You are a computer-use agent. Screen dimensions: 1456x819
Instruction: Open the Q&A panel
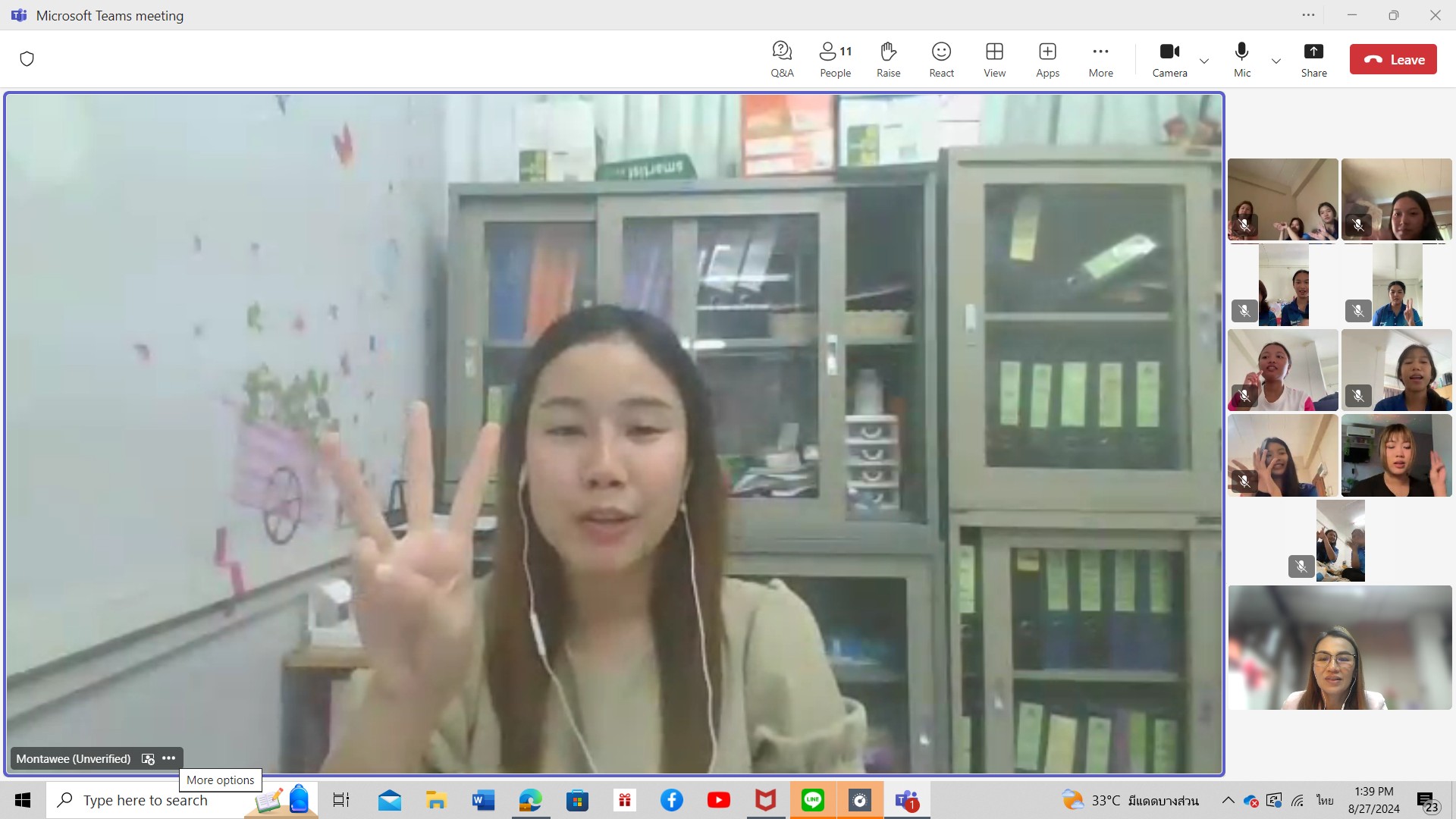tap(782, 59)
